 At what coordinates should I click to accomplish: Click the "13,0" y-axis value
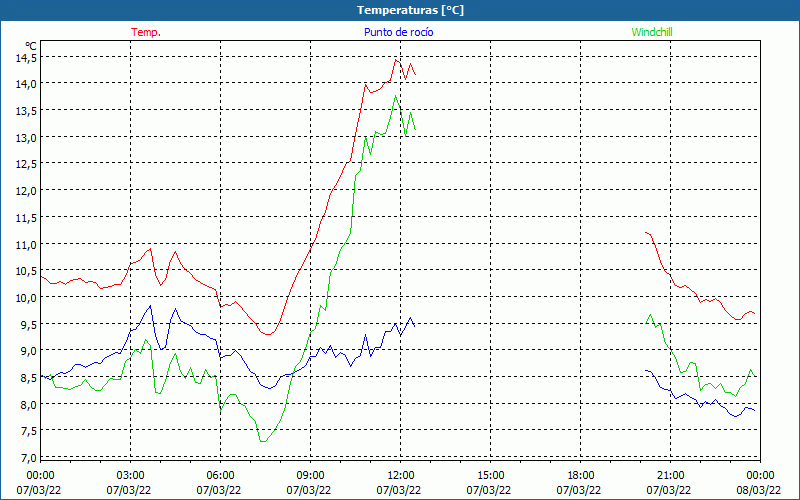pos(26,137)
